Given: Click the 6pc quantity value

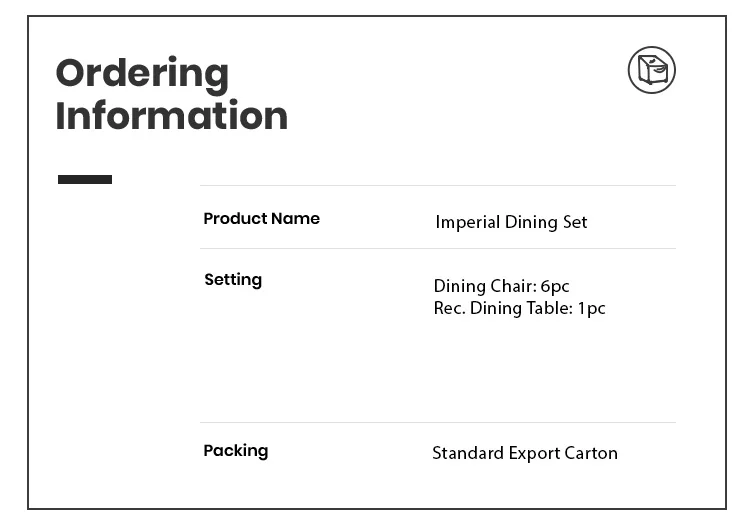Looking at the screenshot, I should (555, 287).
